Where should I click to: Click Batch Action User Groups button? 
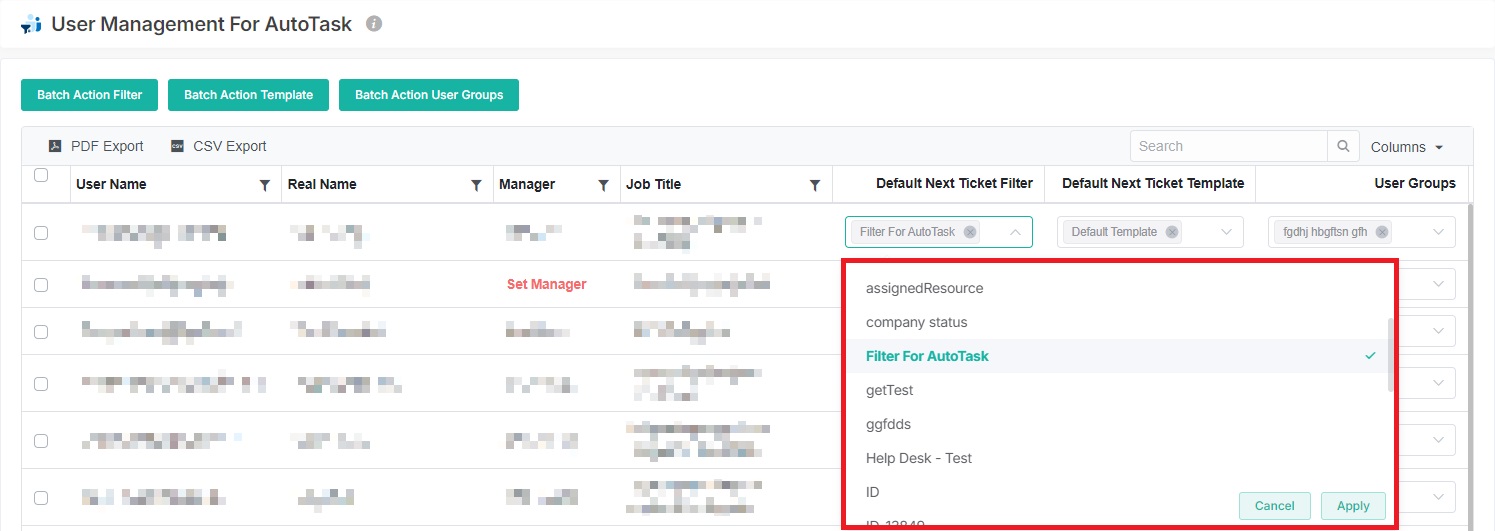429,95
